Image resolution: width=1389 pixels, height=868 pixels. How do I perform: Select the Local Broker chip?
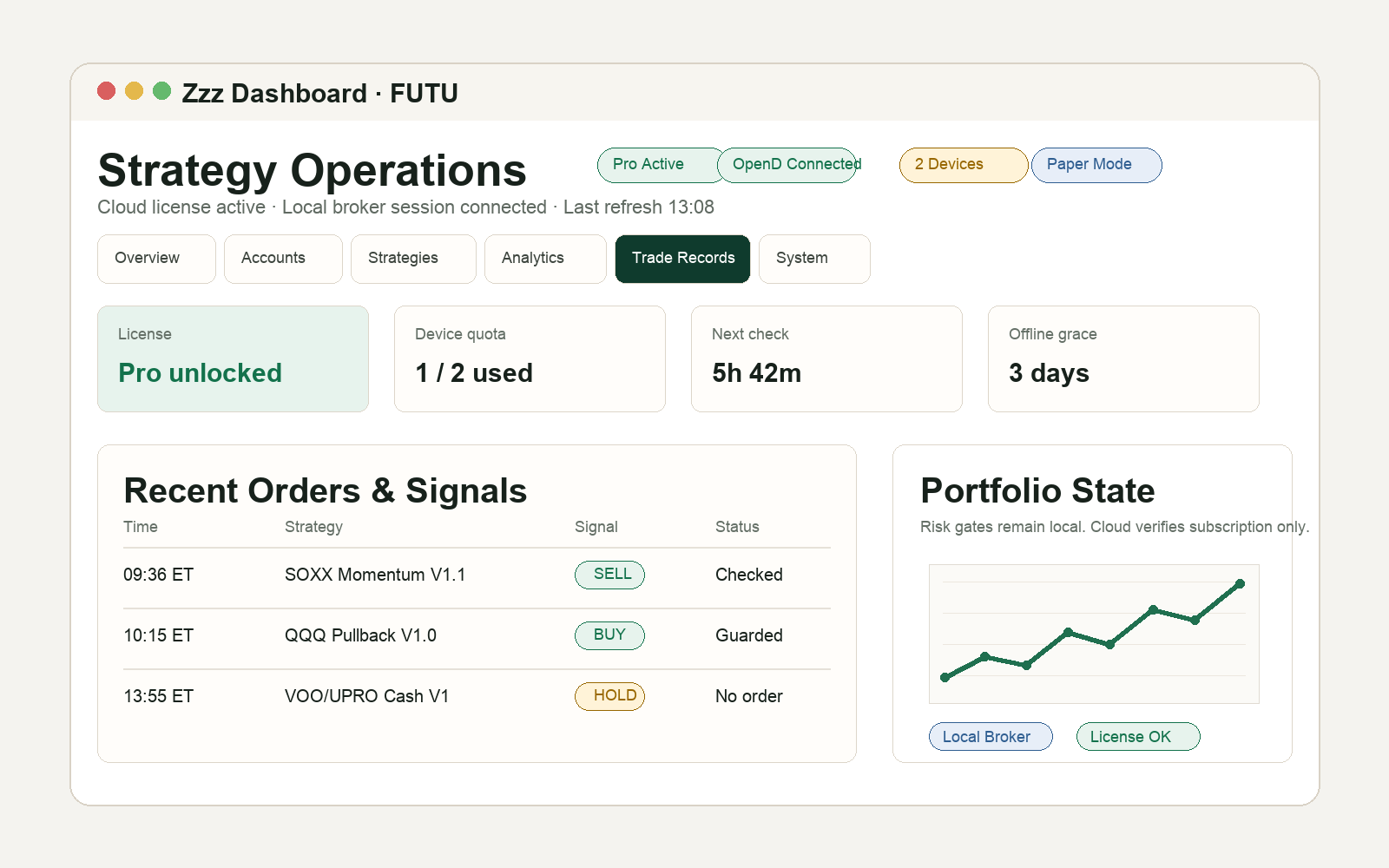click(x=991, y=737)
